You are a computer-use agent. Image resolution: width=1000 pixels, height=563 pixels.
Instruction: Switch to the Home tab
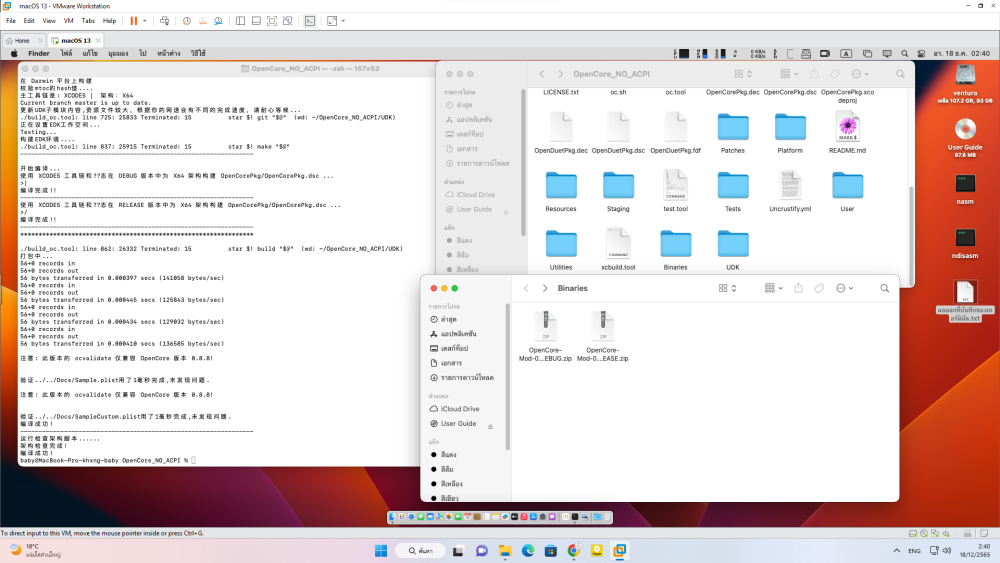click(22, 40)
